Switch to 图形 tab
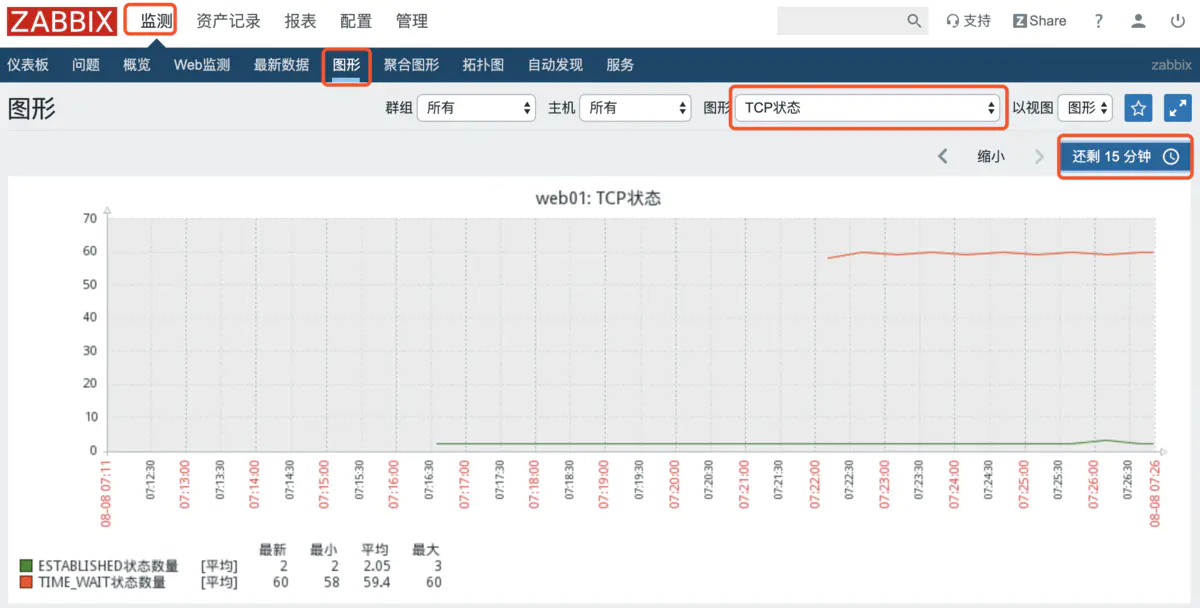This screenshot has width=1200, height=608. (x=346, y=65)
